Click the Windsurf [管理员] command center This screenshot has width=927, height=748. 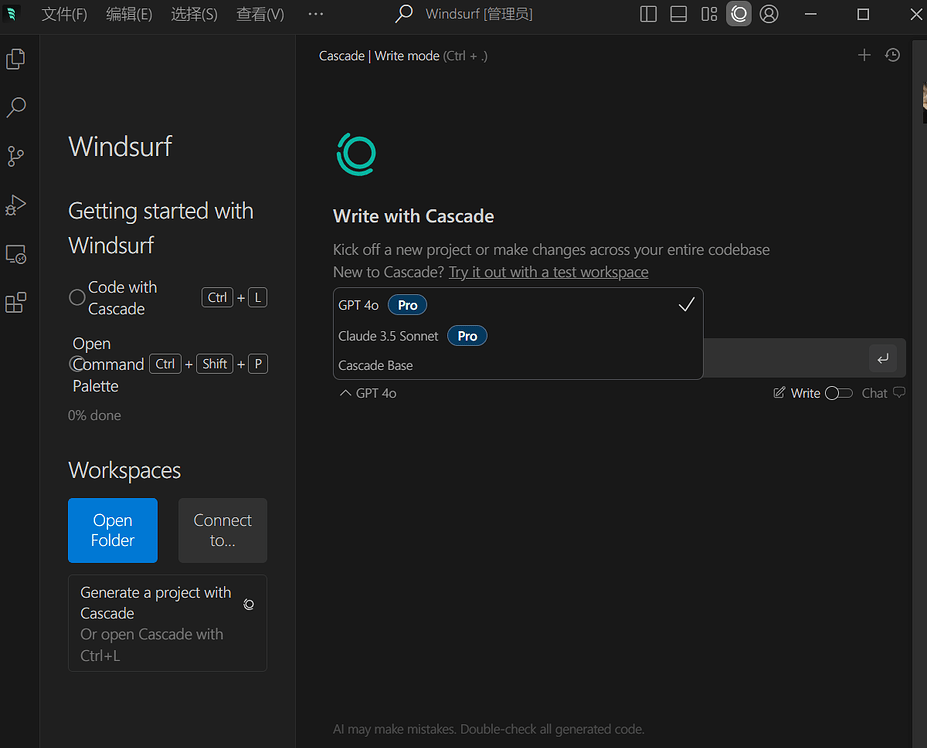point(479,14)
